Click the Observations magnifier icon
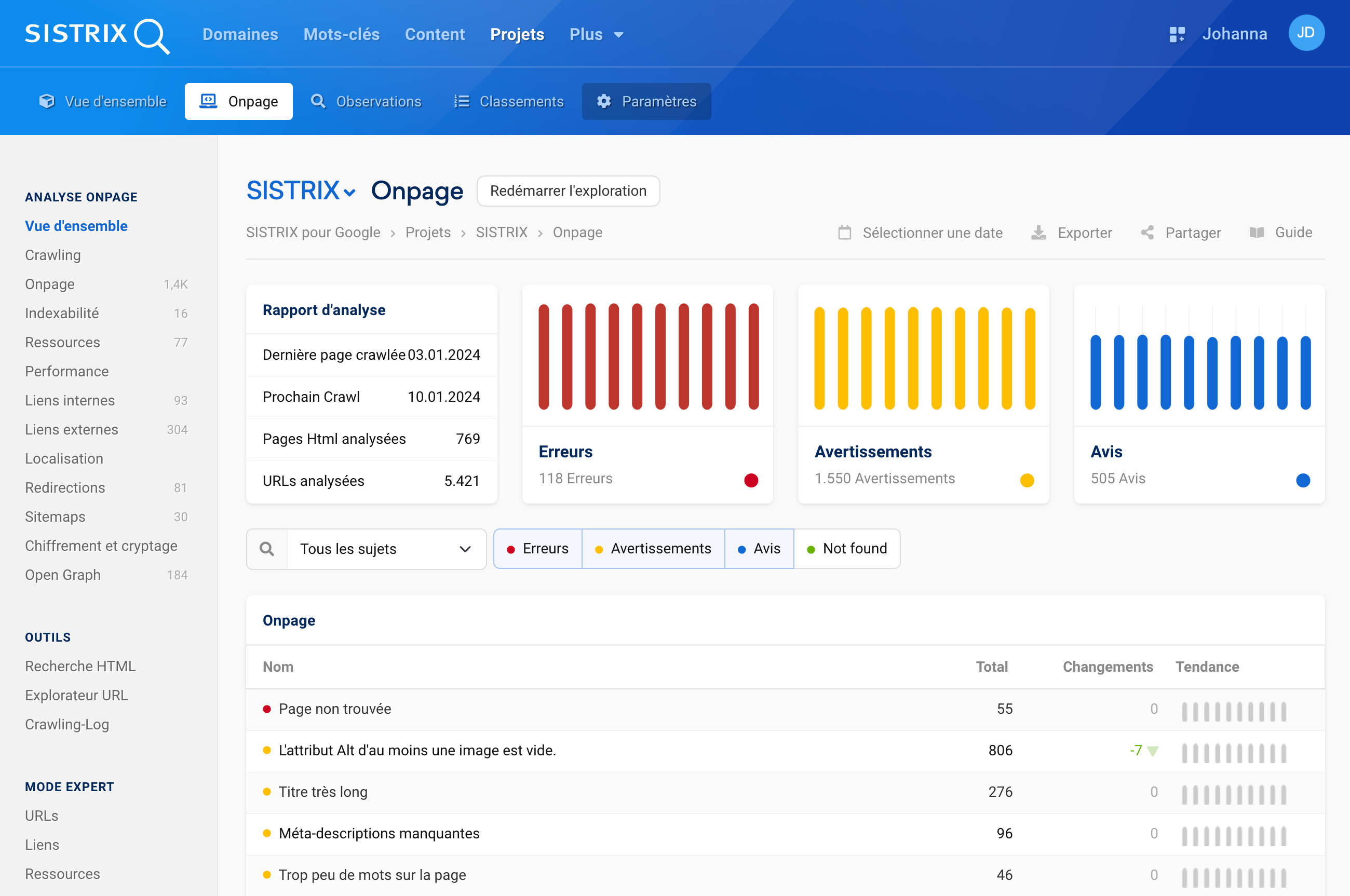Viewport: 1350px width, 896px height. point(318,101)
